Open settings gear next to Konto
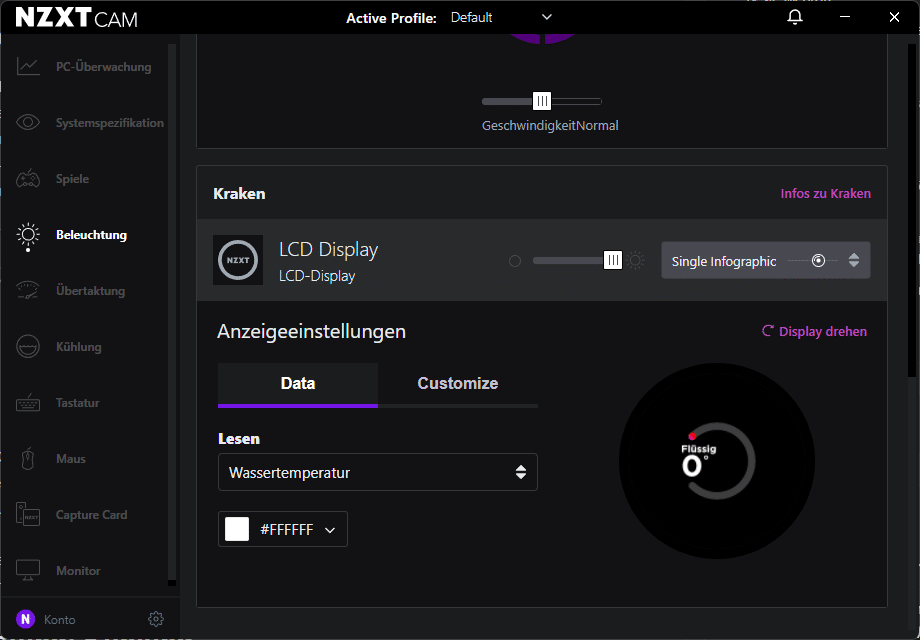The image size is (920, 640). point(156,619)
